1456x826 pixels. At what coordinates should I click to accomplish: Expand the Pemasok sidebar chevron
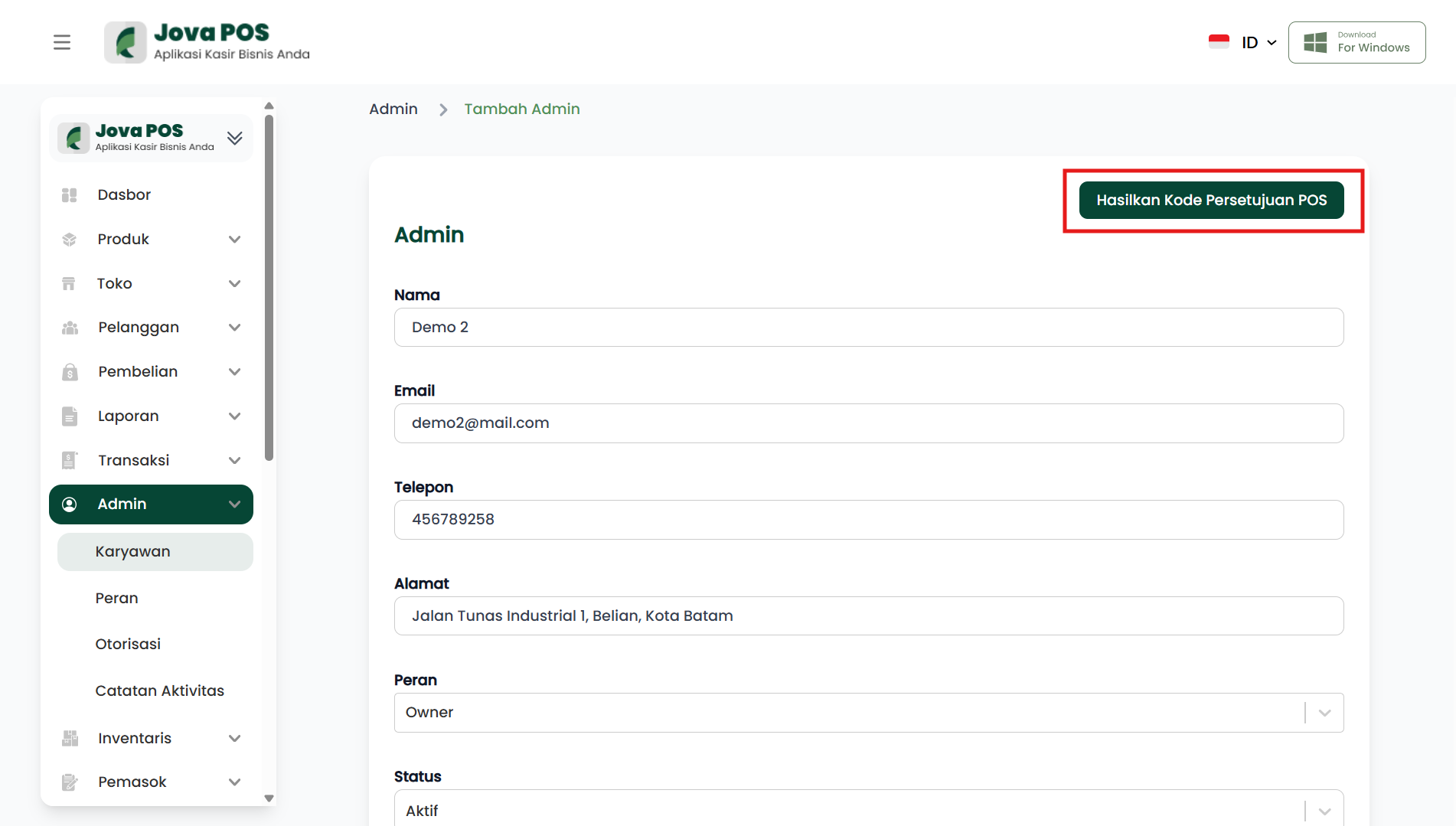pos(234,782)
